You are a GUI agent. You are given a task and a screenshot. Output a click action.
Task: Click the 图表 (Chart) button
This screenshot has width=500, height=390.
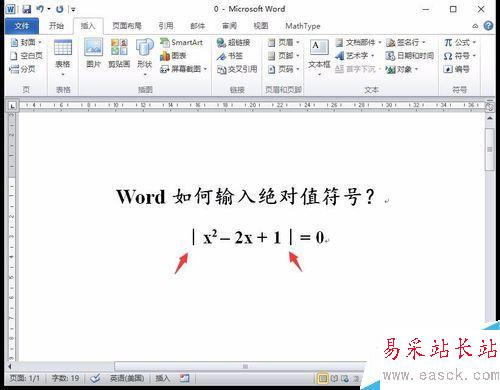173,56
